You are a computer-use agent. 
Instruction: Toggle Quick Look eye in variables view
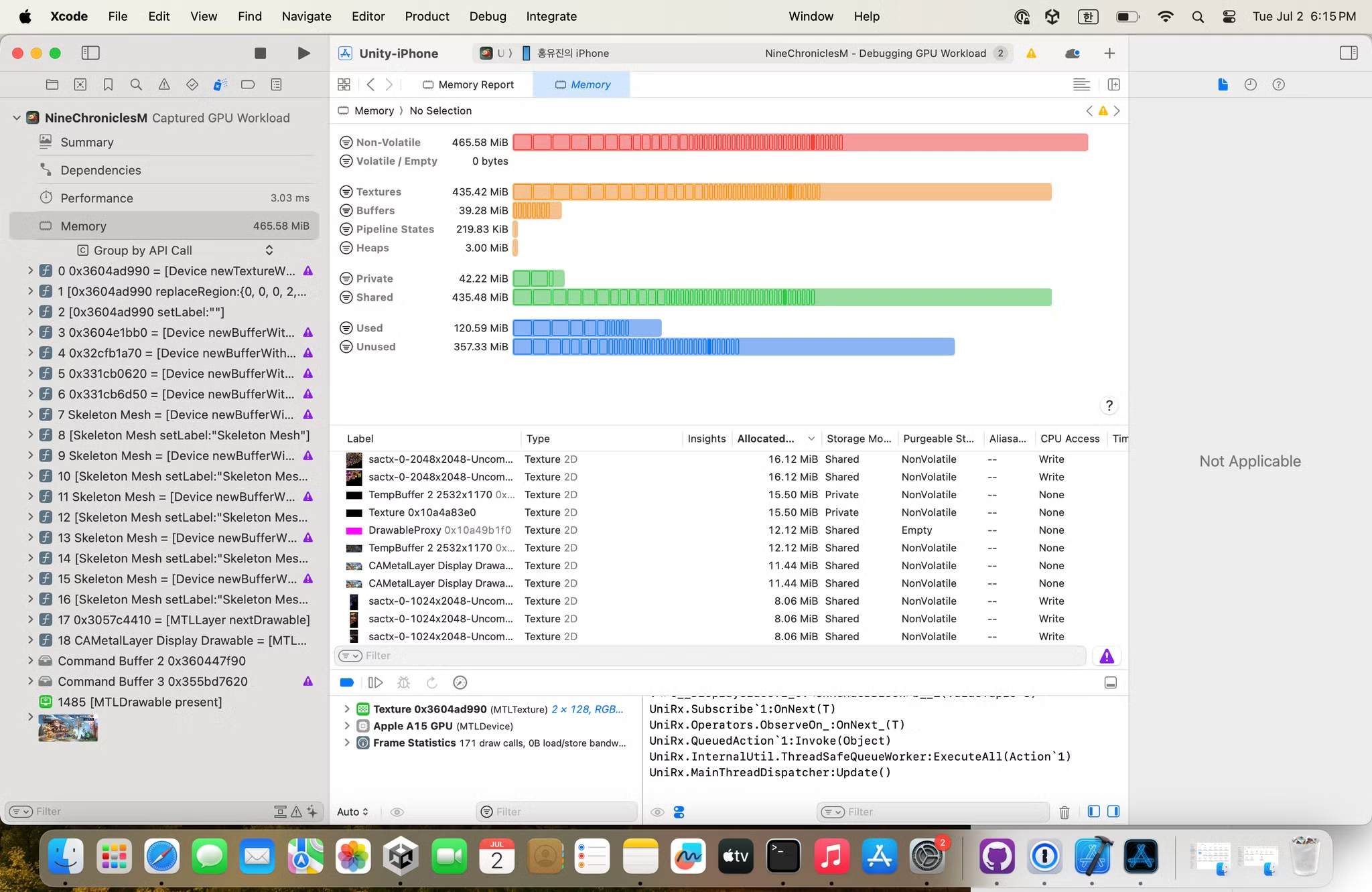coord(397,812)
